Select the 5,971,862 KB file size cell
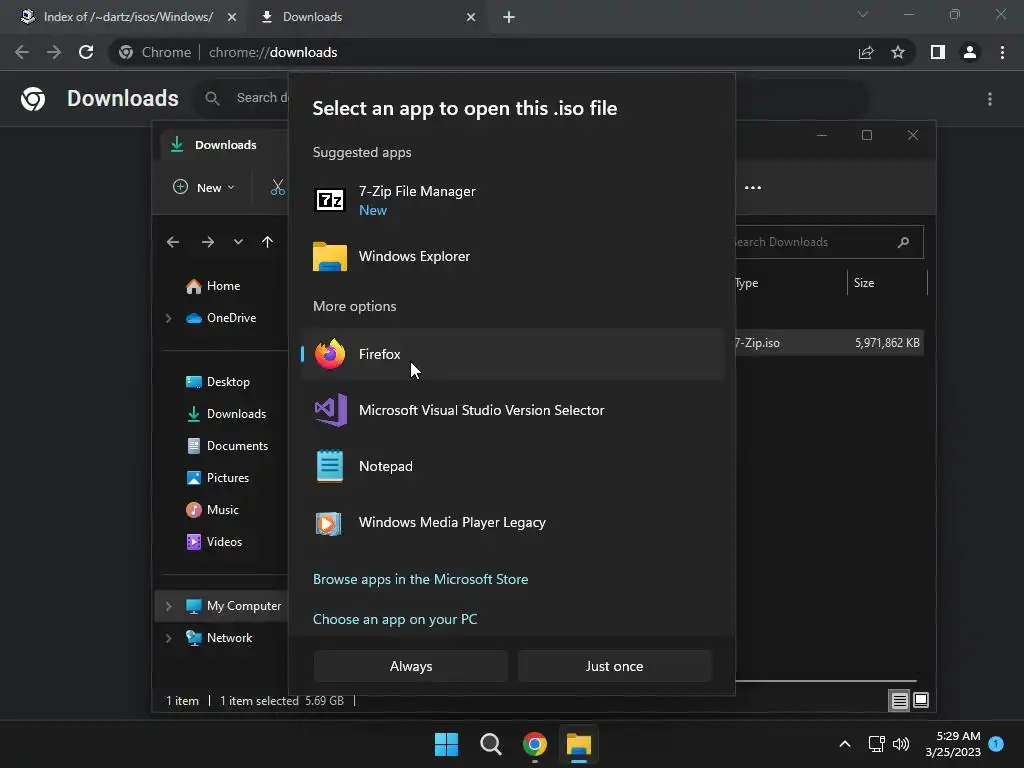This screenshot has height=768, width=1024. tap(887, 343)
